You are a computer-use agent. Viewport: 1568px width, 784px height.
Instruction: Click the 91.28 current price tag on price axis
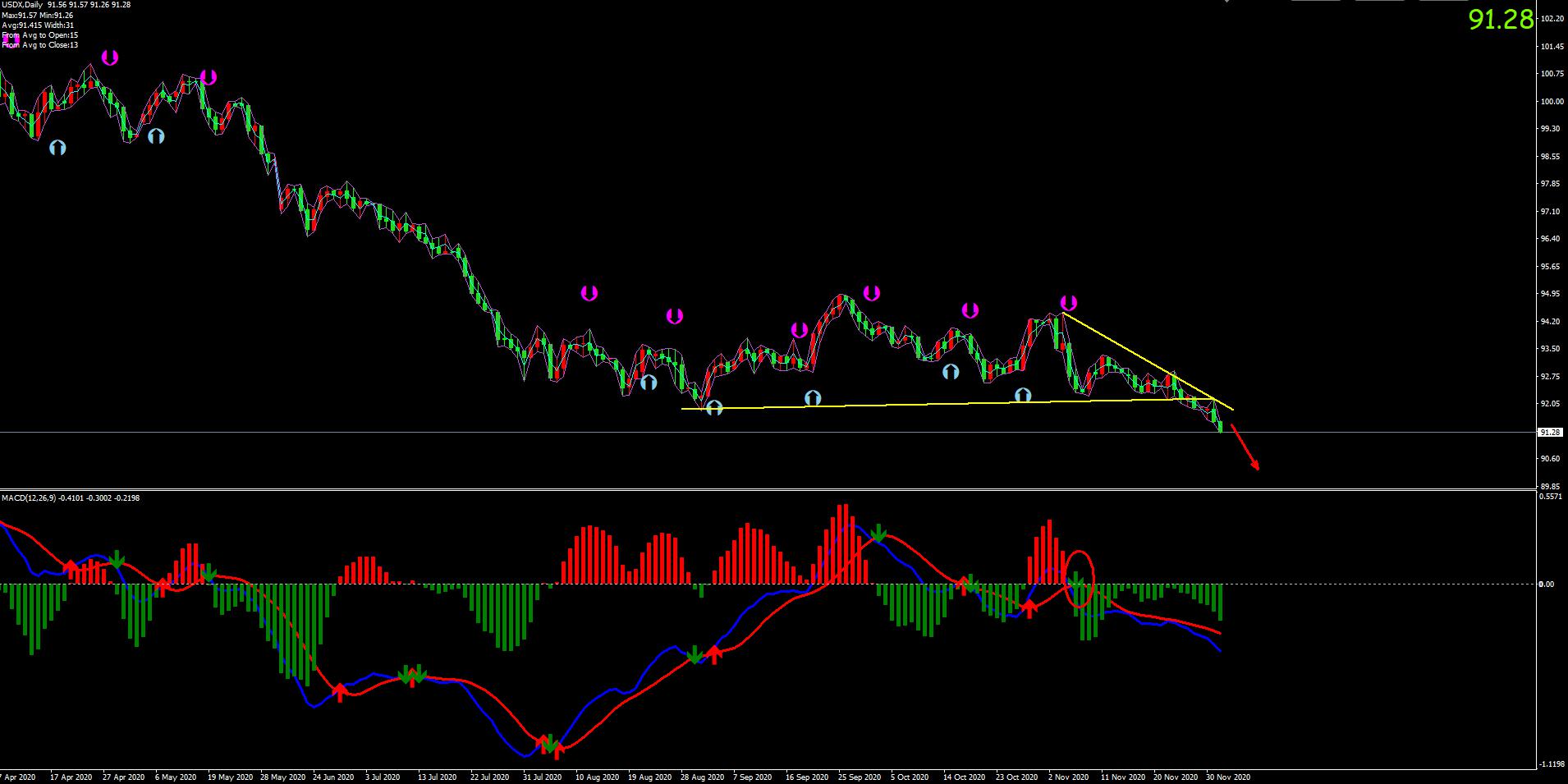(x=1549, y=432)
